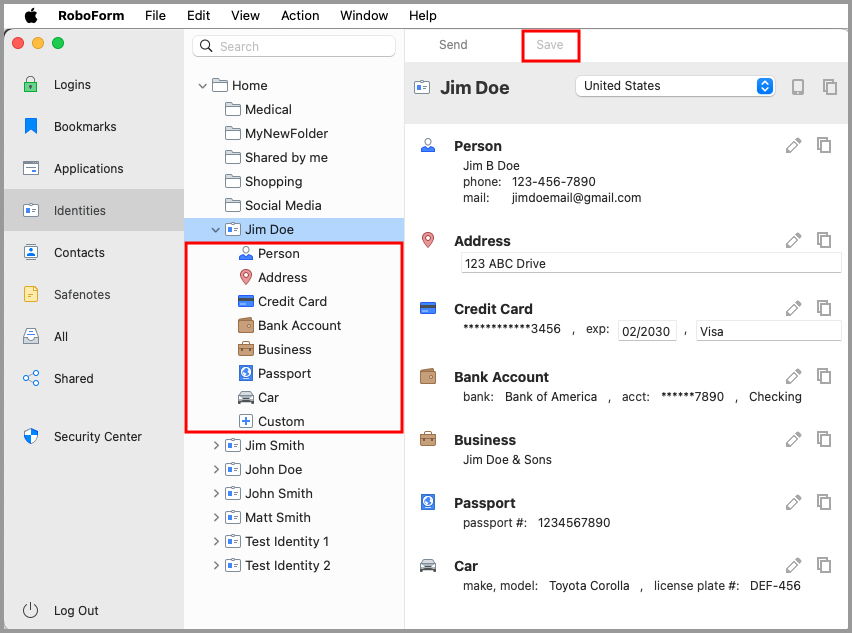Screen dimensions: 852x633
Task: Click the 02/2030 expiration field
Action: click(x=647, y=331)
